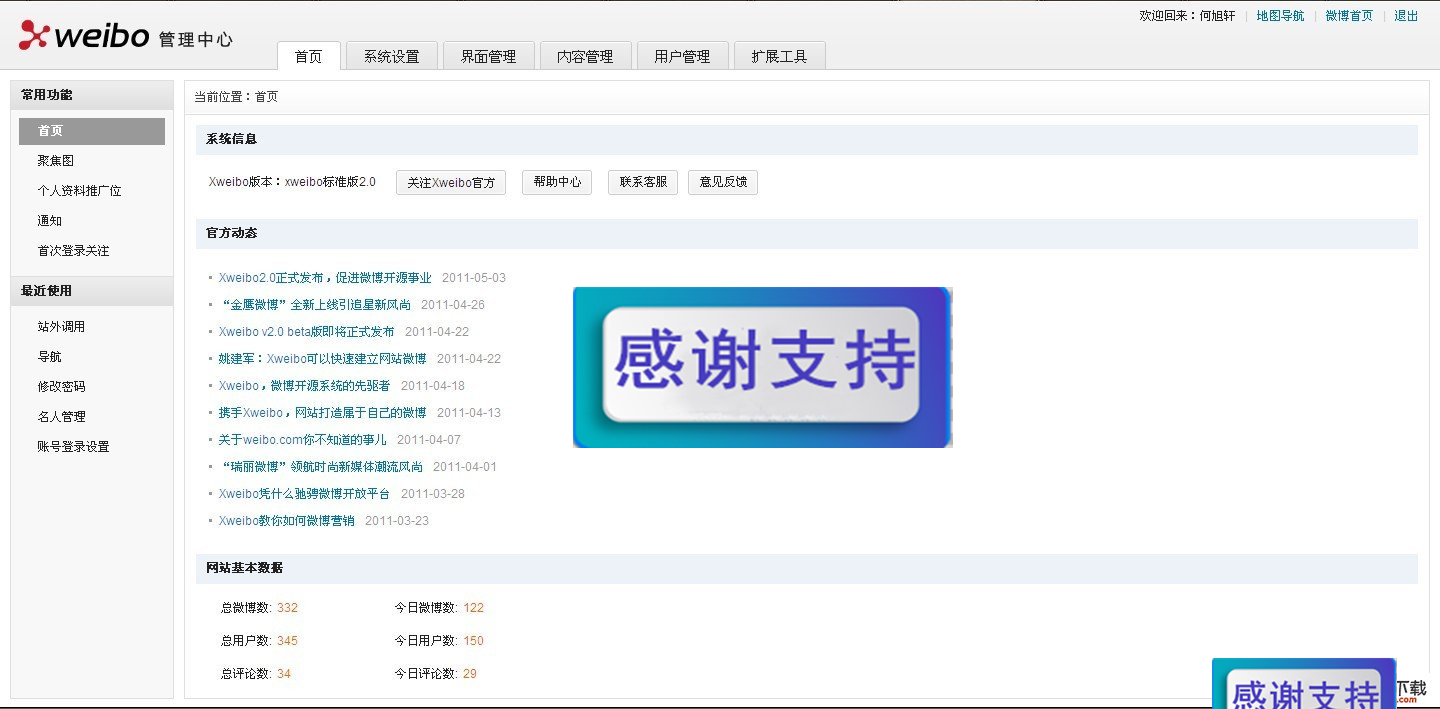Select 首页 in the left sidebar

click(x=92, y=131)
